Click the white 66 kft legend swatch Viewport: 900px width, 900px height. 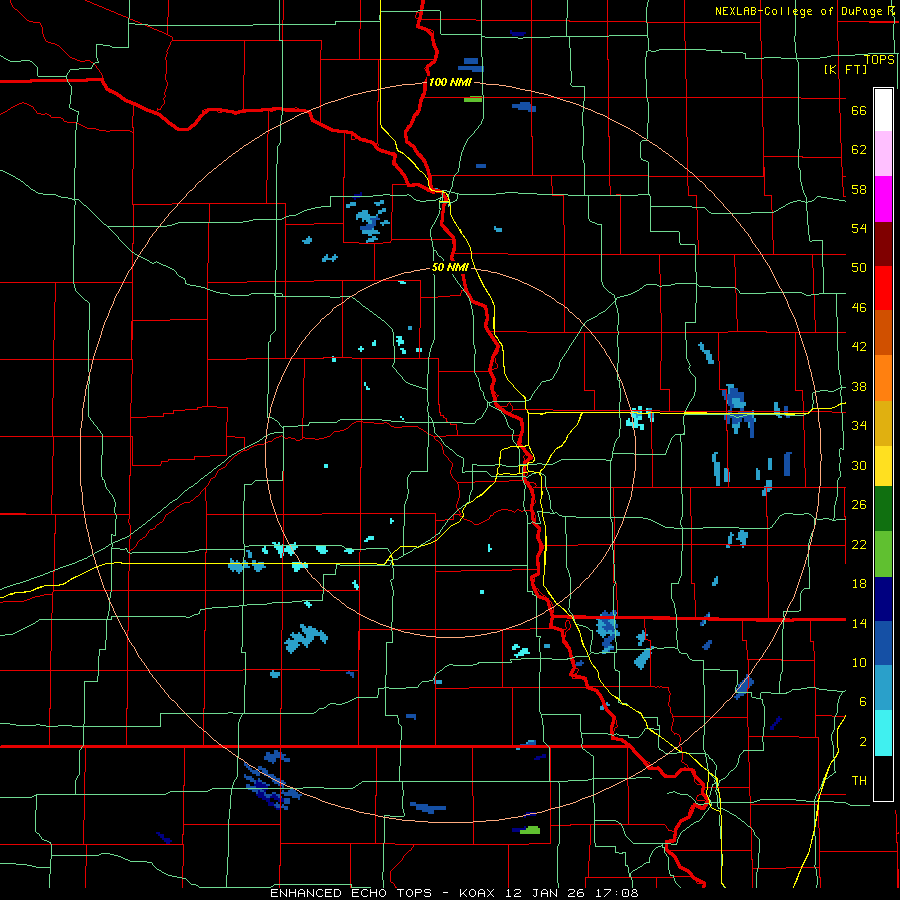click(x=883, y=110)
